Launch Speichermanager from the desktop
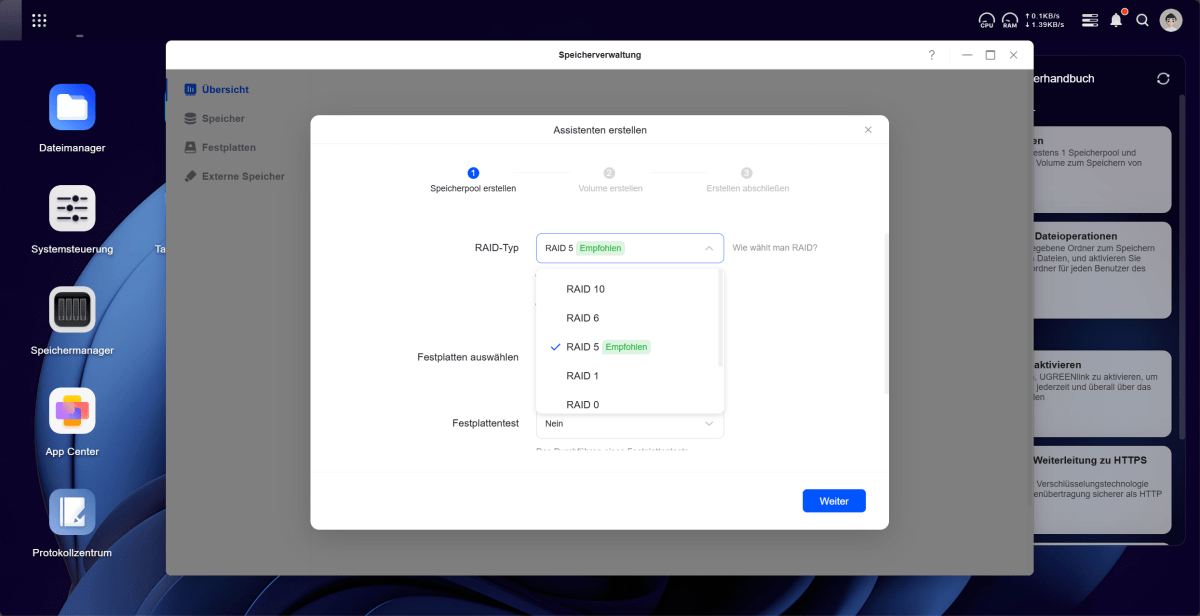The width and height of the screenshot is (1200, 616). pos(72,321)
